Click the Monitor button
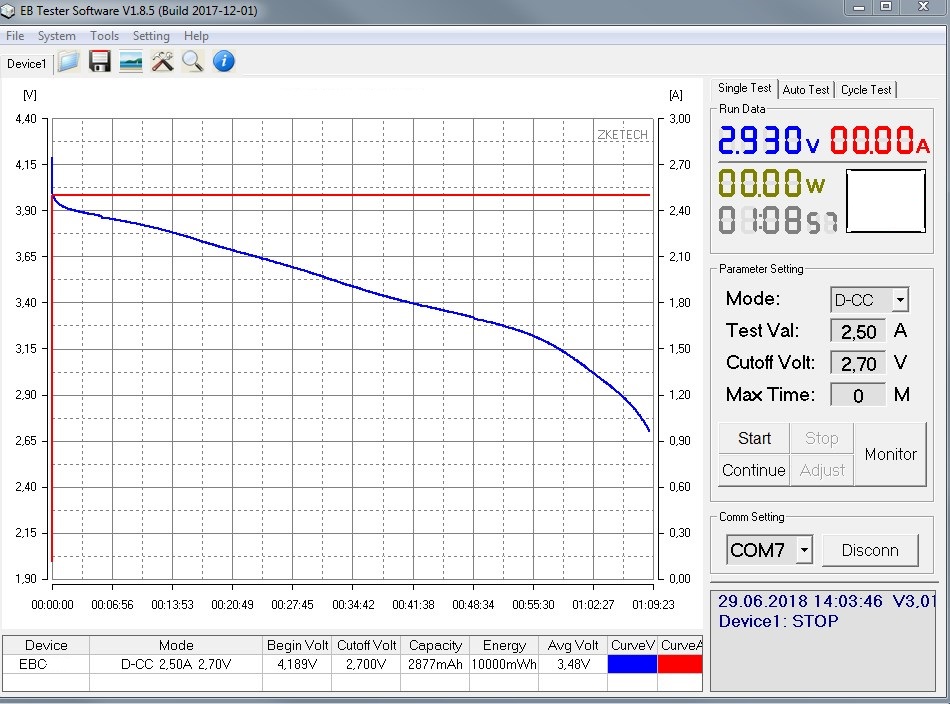 891,454
